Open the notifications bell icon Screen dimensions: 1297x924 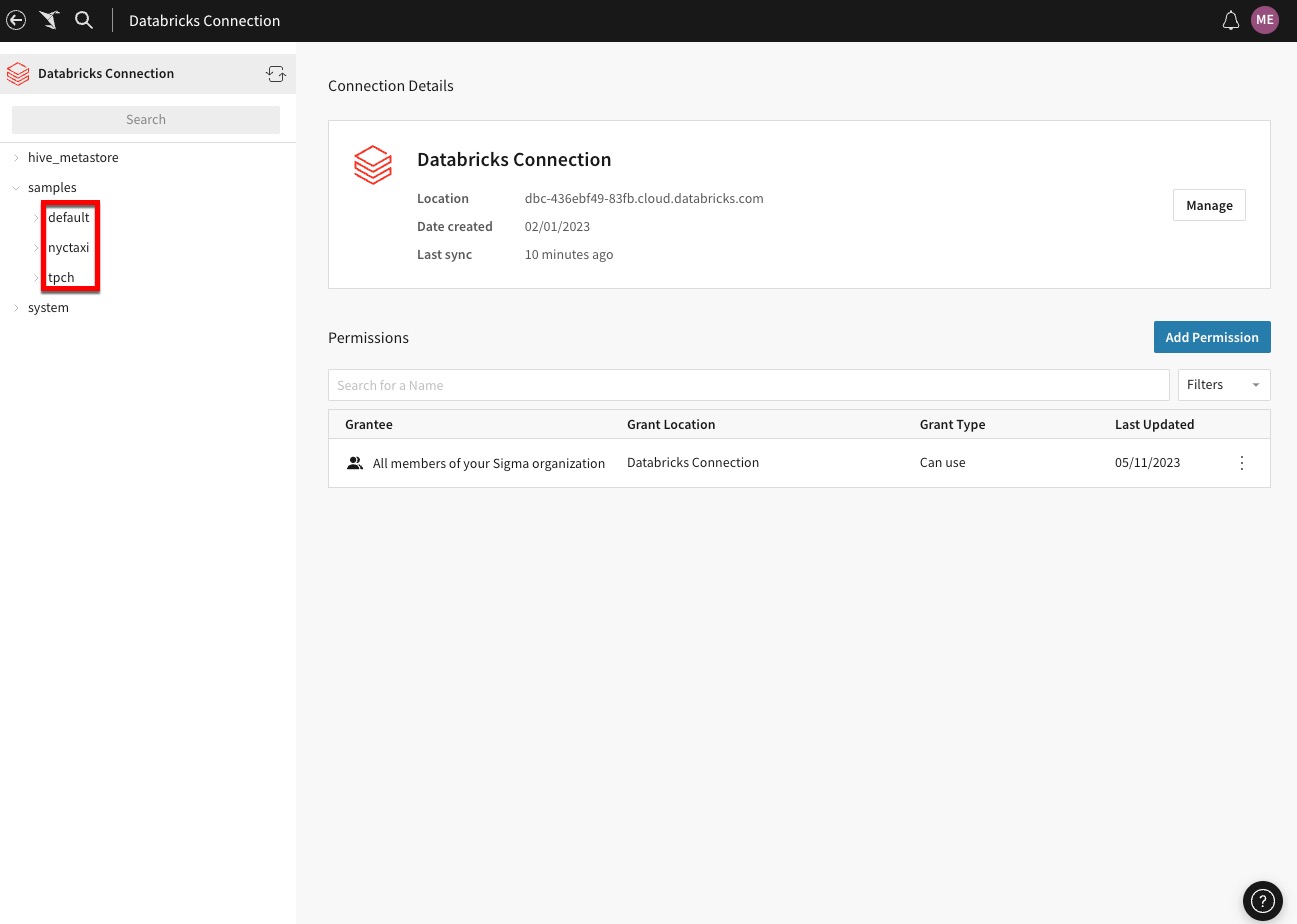[1231, 20]
